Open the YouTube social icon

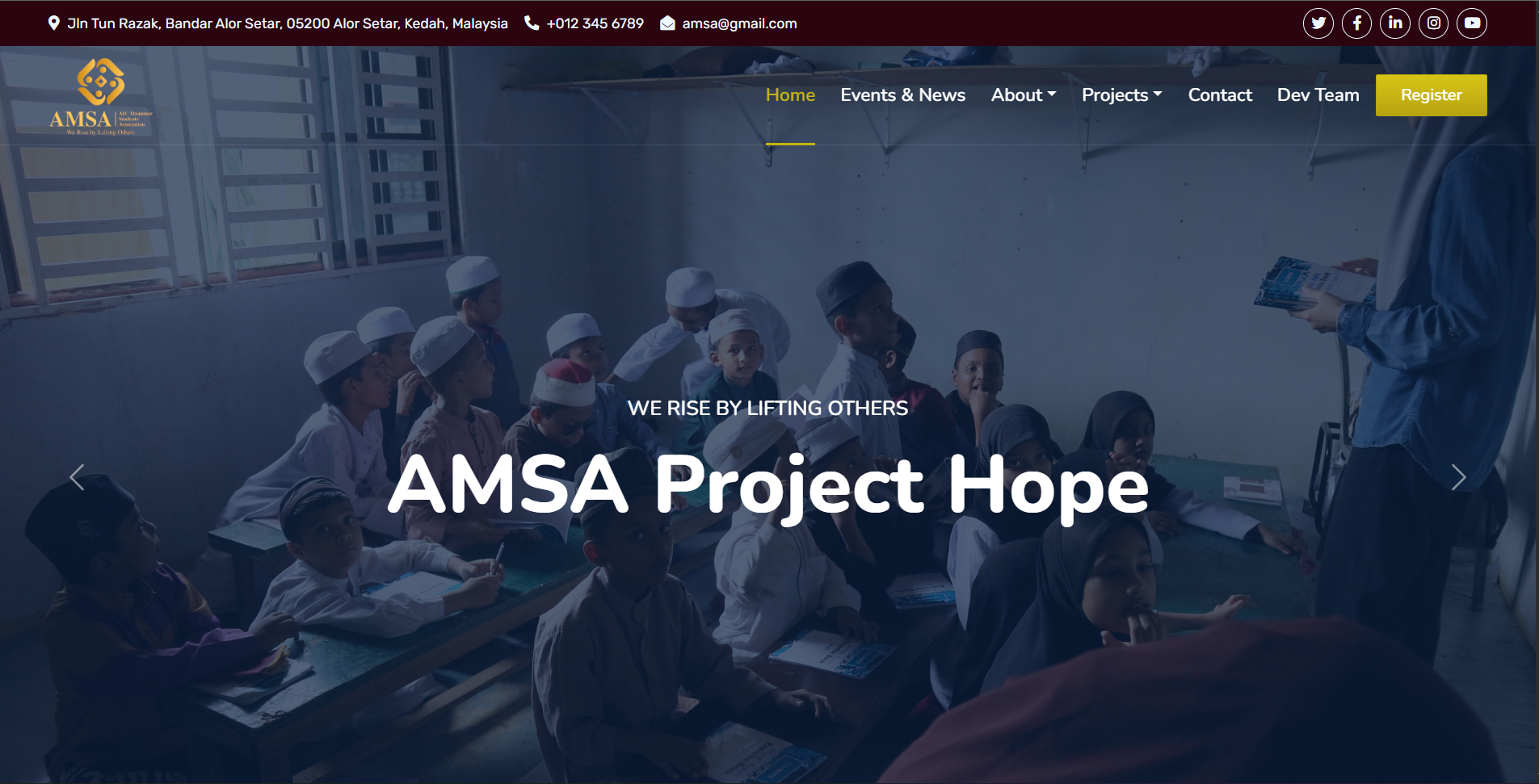pos(1472,23)
